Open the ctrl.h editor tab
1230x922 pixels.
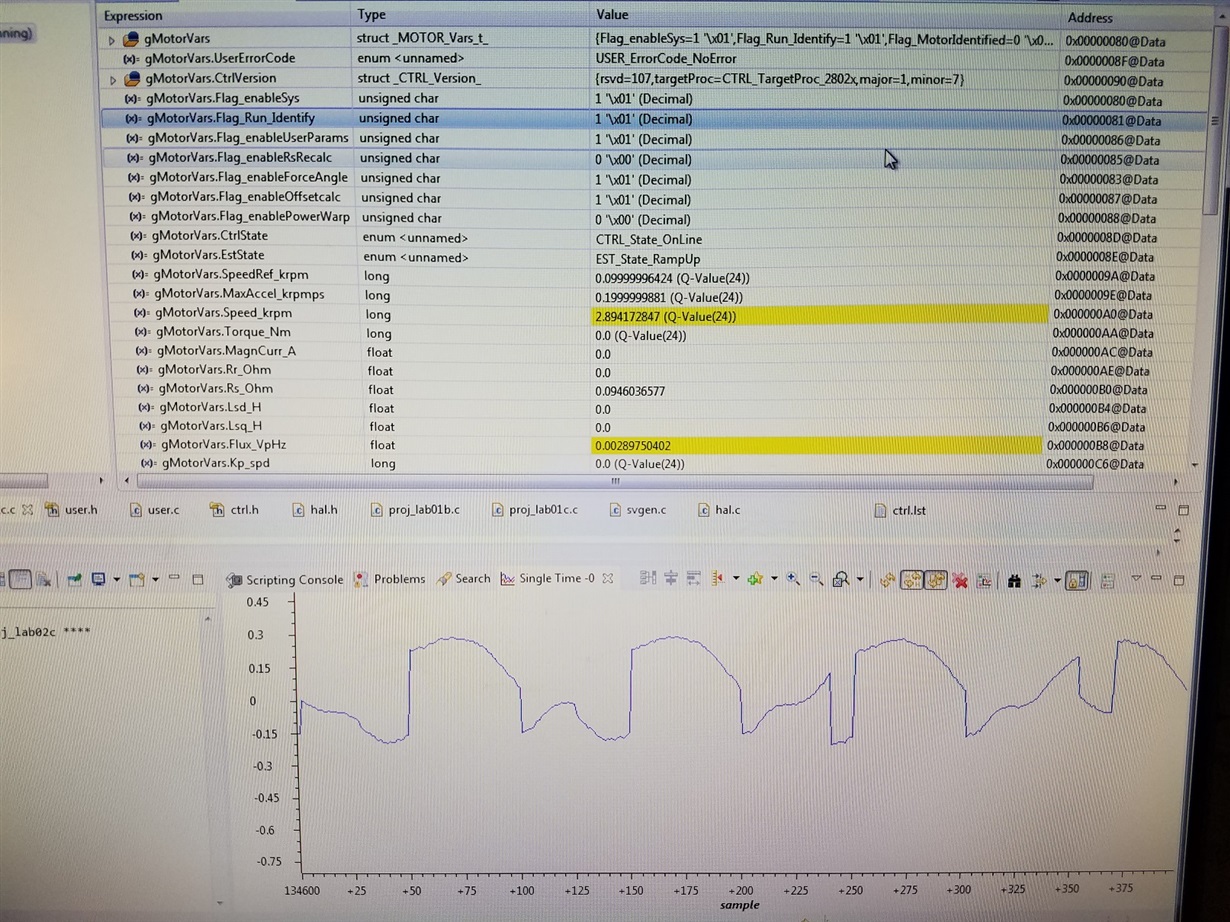[x=235, y=510]
